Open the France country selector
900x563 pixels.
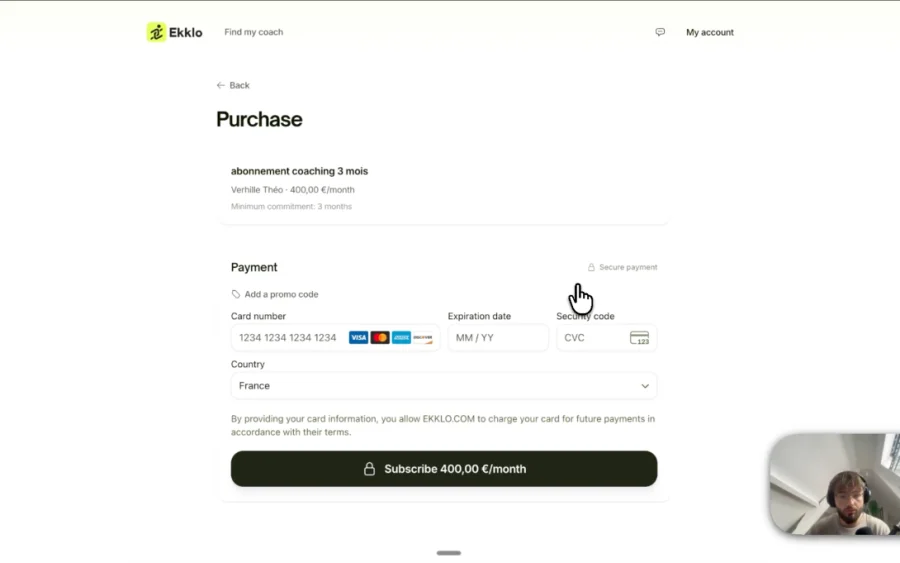(x=444, y=386)
